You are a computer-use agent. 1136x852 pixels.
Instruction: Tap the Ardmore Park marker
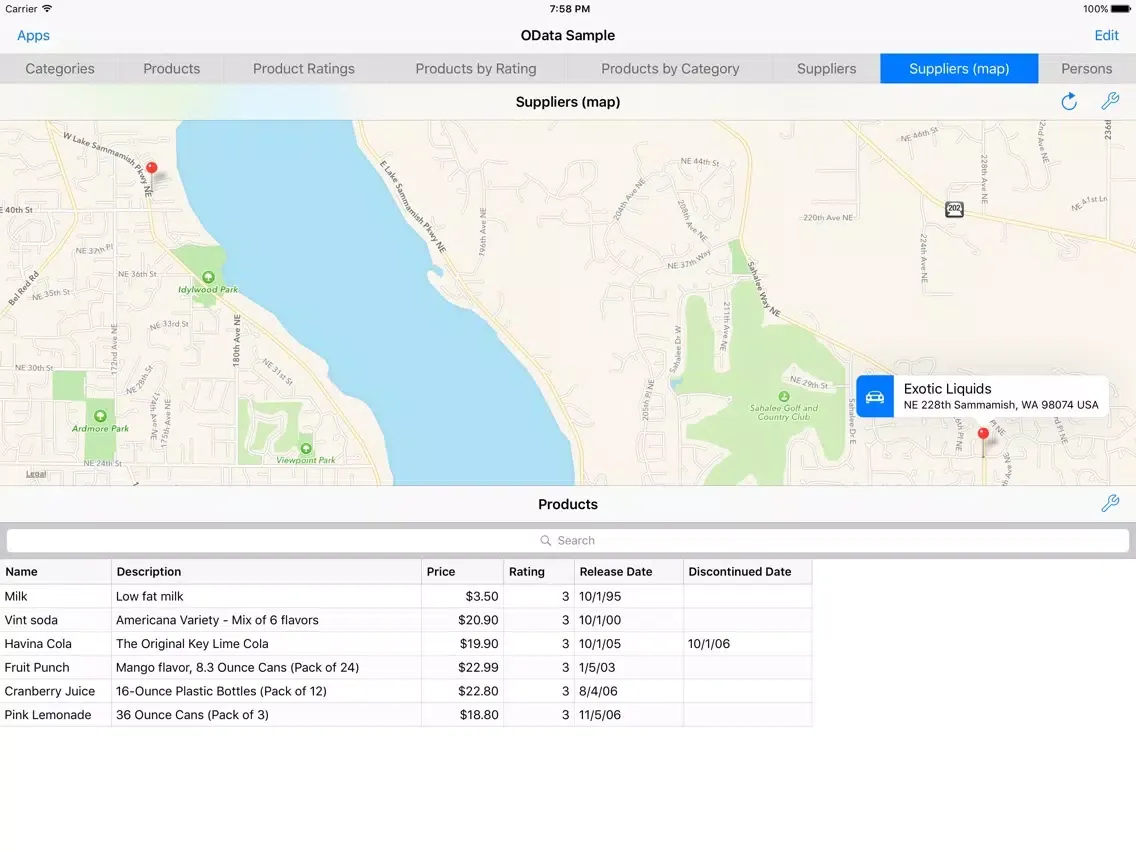(x=100, y=416)
